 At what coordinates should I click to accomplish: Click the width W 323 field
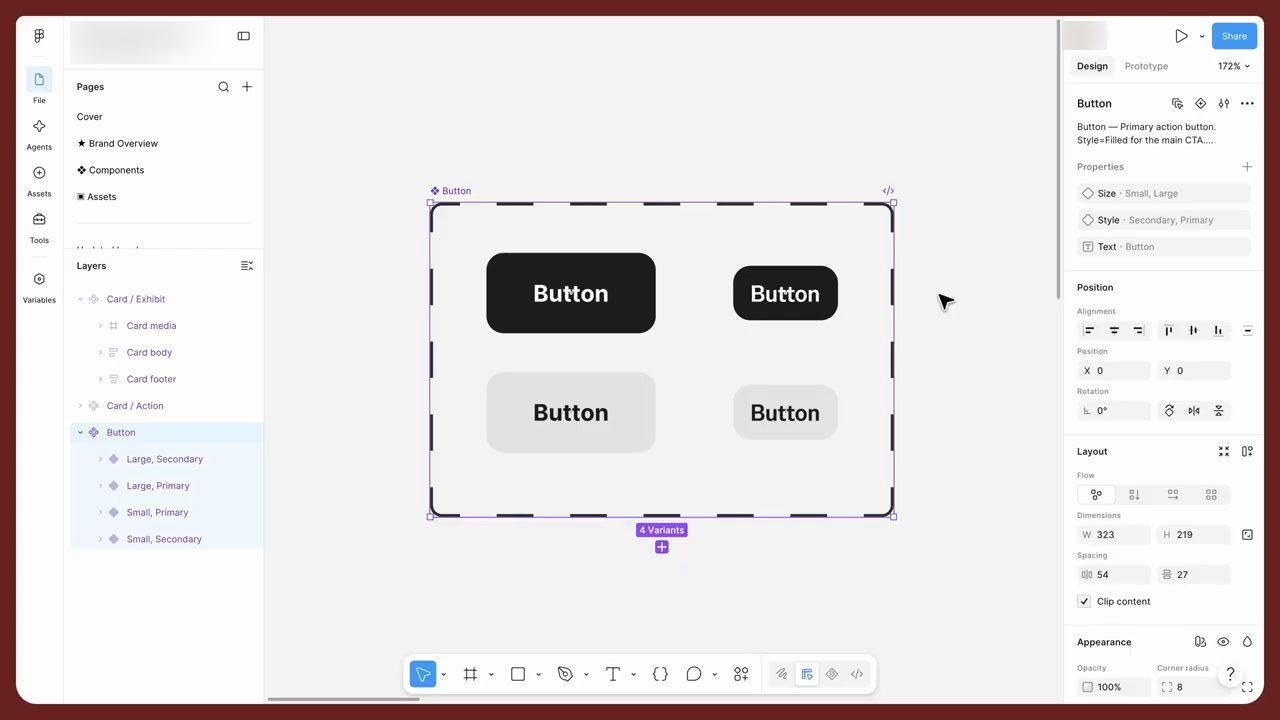(x=1114, y=535)
